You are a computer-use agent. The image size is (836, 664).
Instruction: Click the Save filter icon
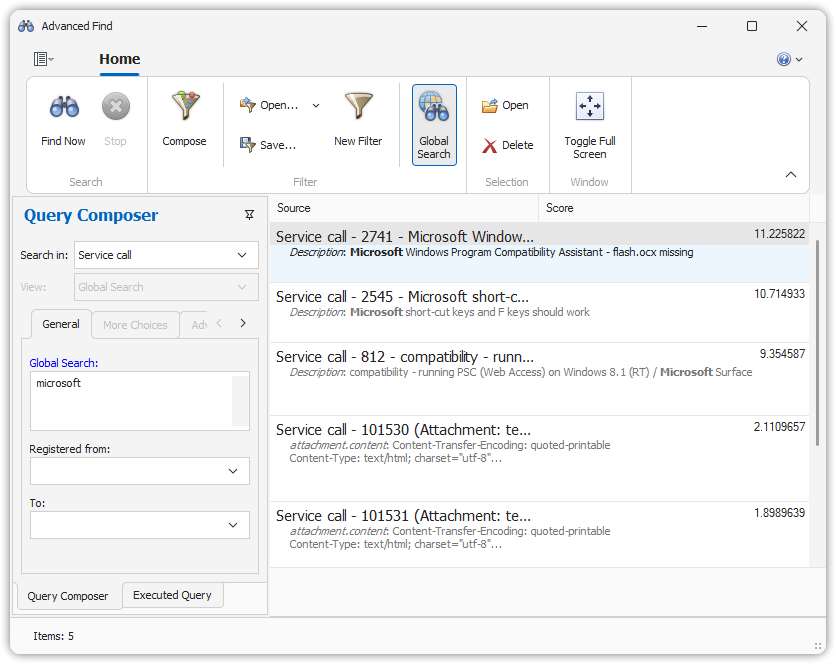coord(248,145)
